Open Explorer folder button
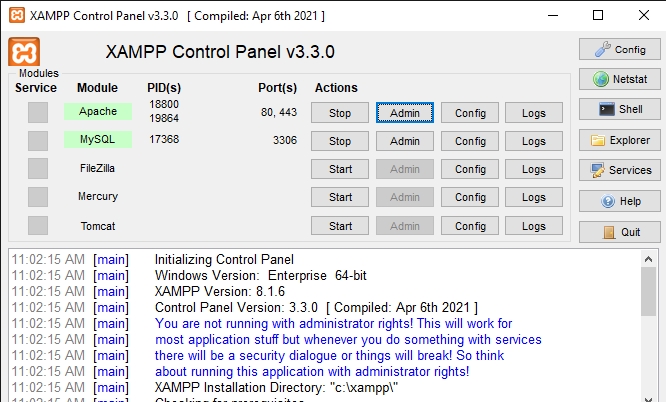This screenshot has height=402, width=666. (x=620, y=140)
